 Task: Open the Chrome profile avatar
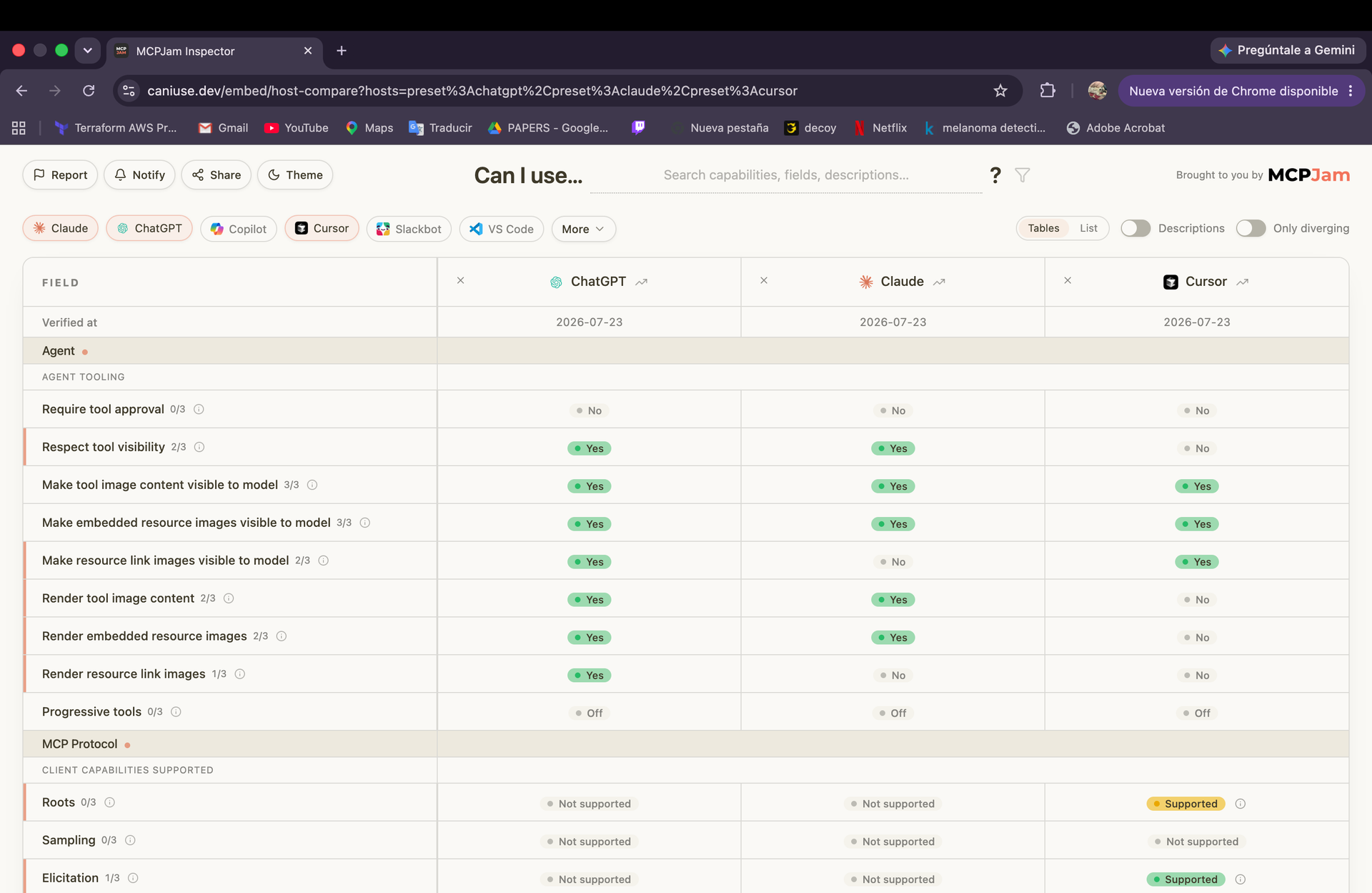coord(1098,91)
